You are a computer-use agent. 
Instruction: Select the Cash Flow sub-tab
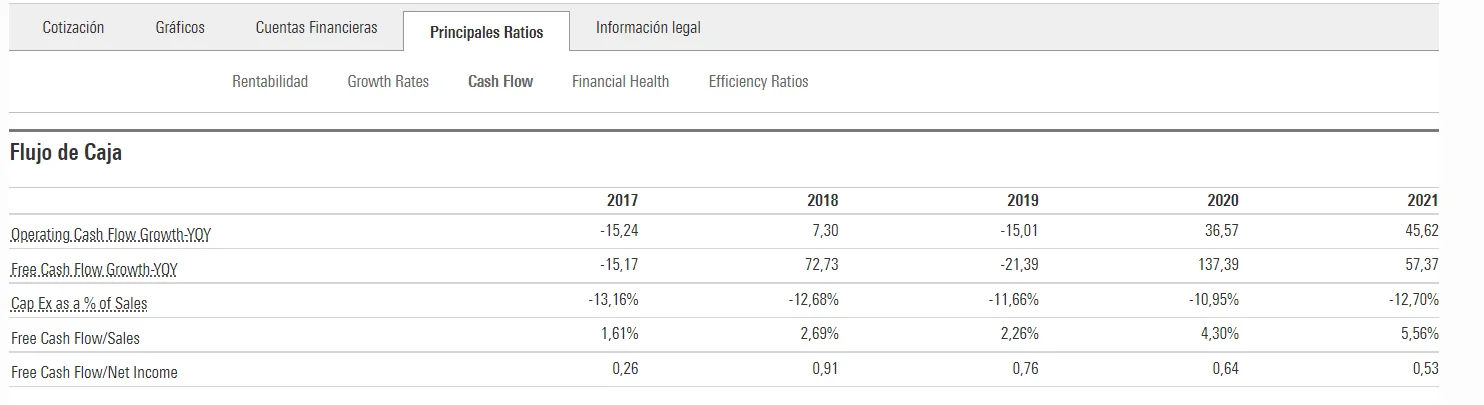tap(500, 82)
